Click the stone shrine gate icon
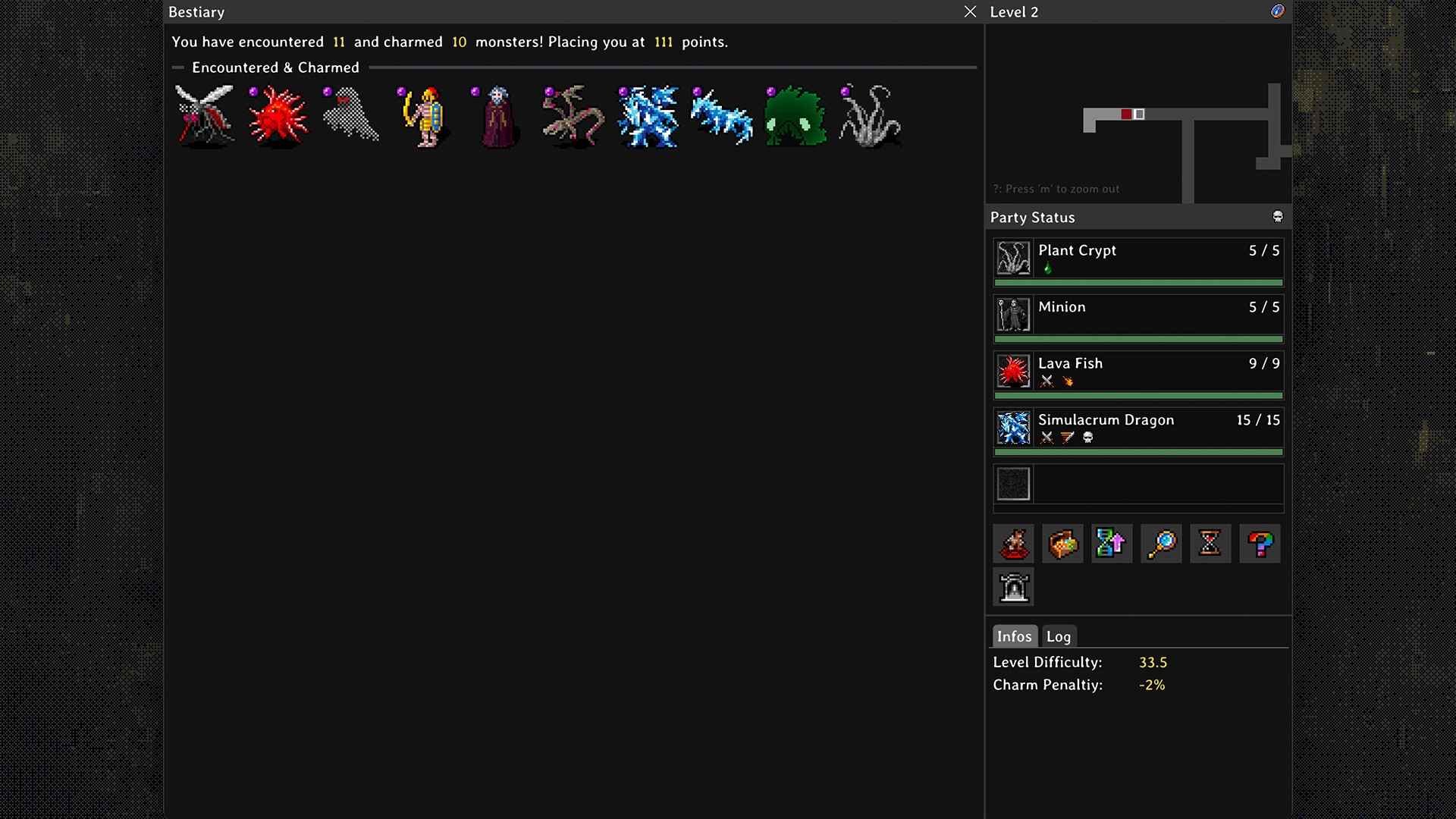1456x819 pixels. point(1013,587)
